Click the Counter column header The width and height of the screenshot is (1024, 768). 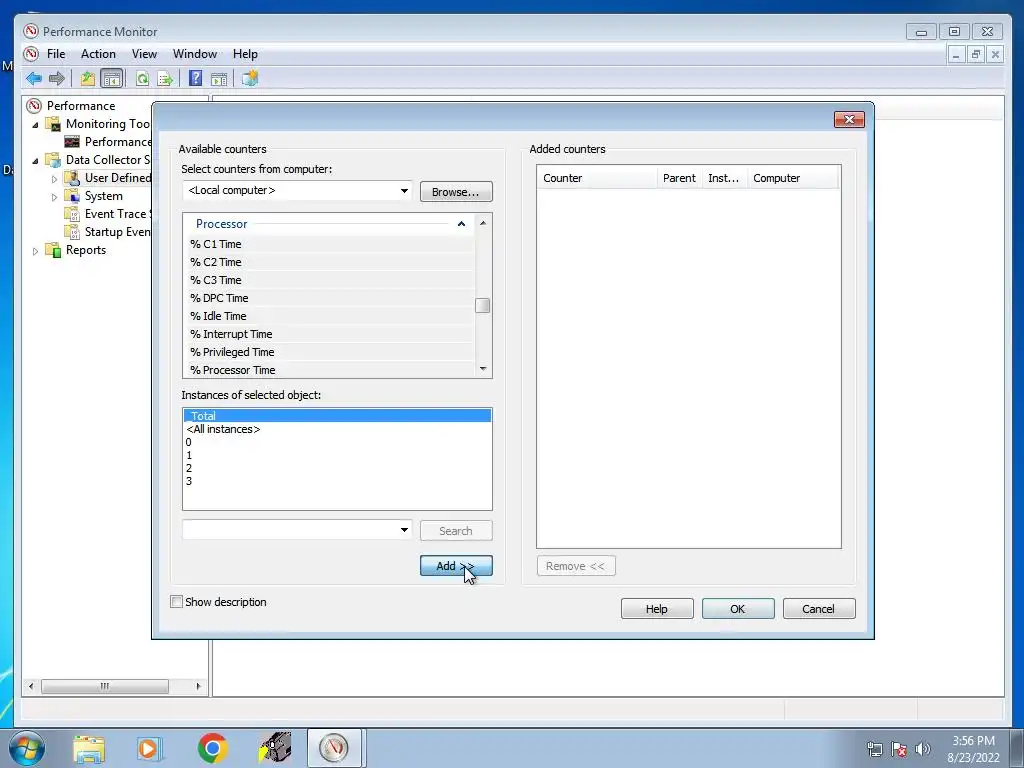pos(597,178)
